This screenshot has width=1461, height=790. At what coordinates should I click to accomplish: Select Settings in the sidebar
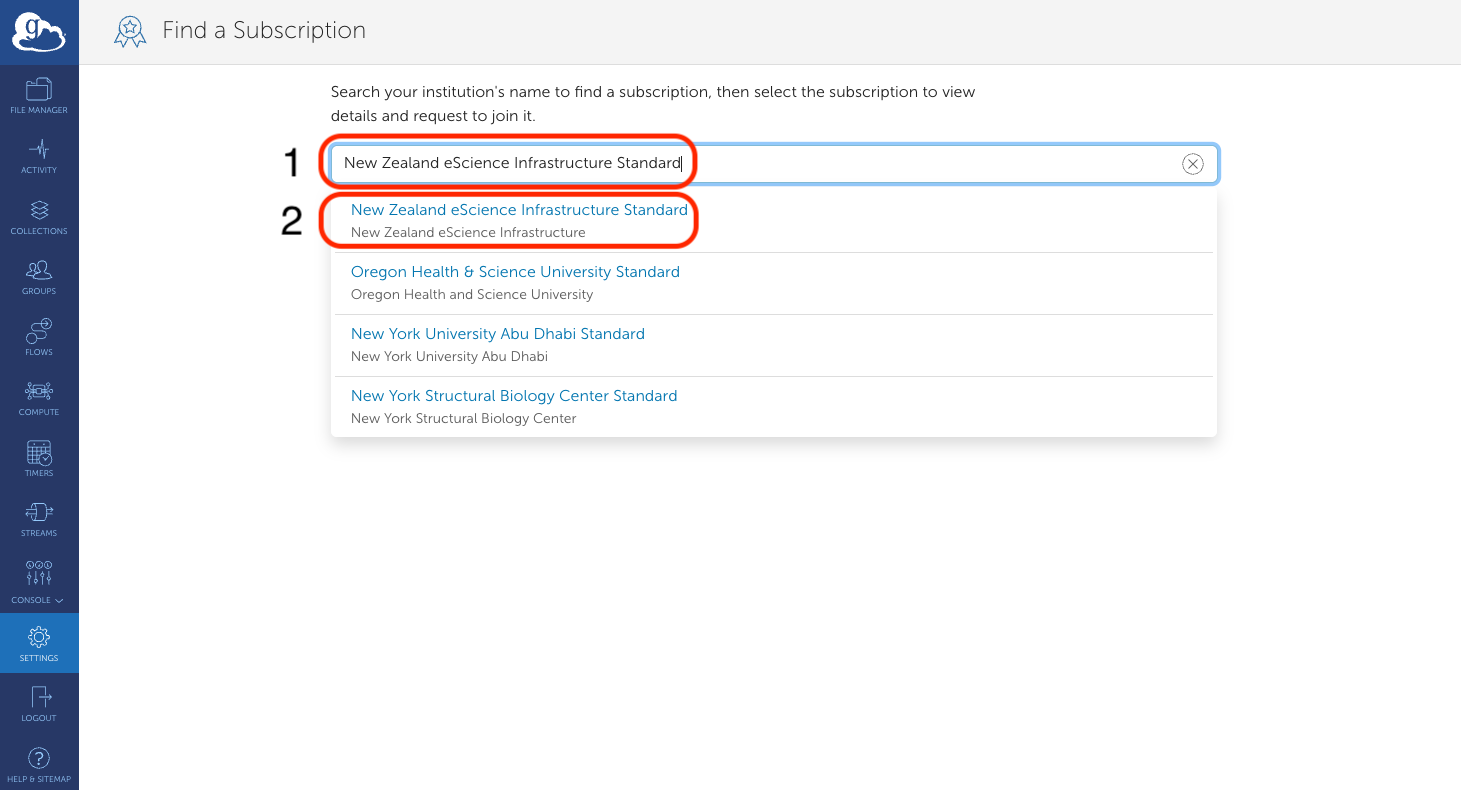pos(39,643)
